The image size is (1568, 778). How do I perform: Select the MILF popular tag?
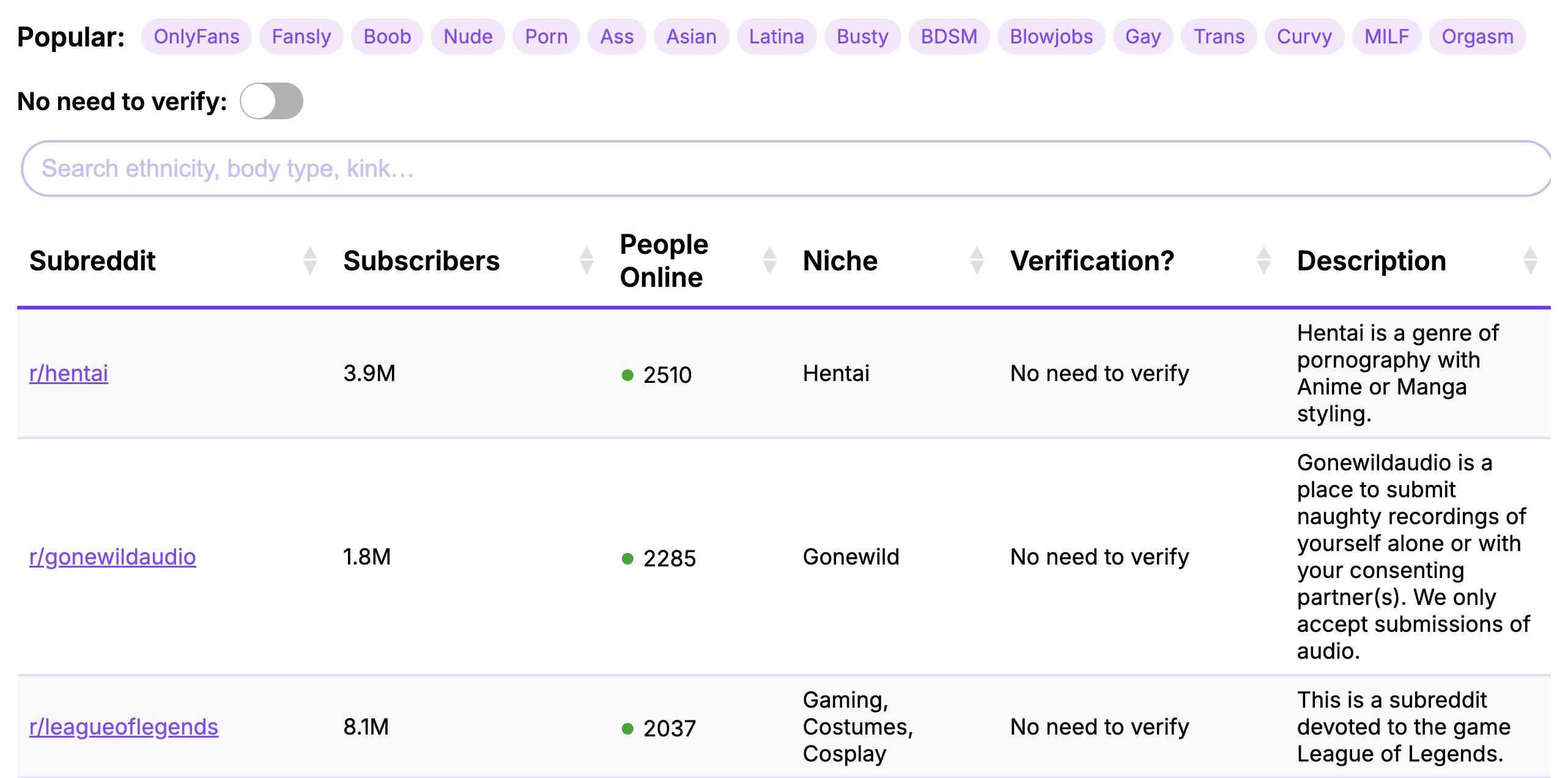click(x=1386, y=37)
